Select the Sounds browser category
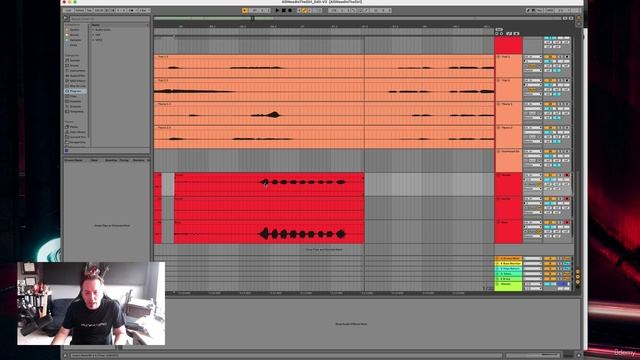The image size is (640, 360). click(75, 60)
